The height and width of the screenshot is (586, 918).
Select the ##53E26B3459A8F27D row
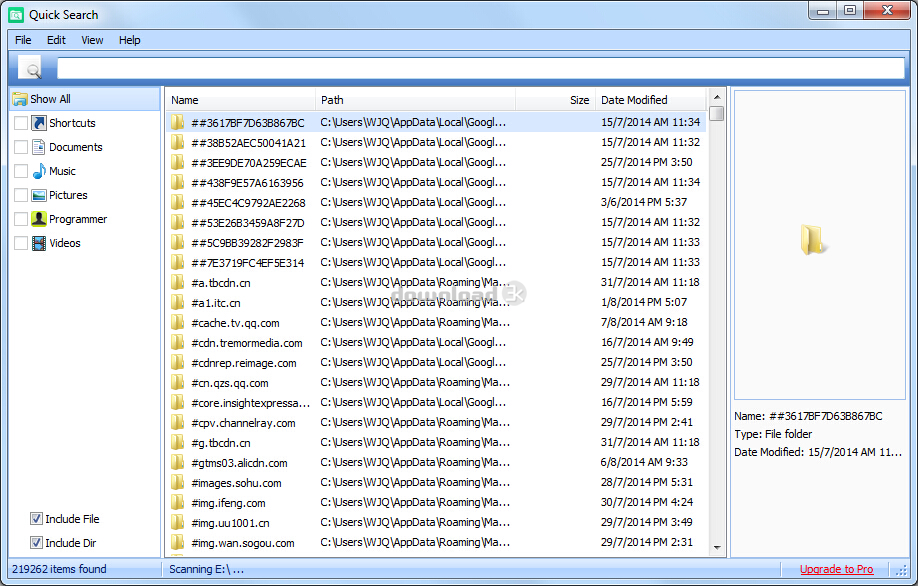(436, 222)
